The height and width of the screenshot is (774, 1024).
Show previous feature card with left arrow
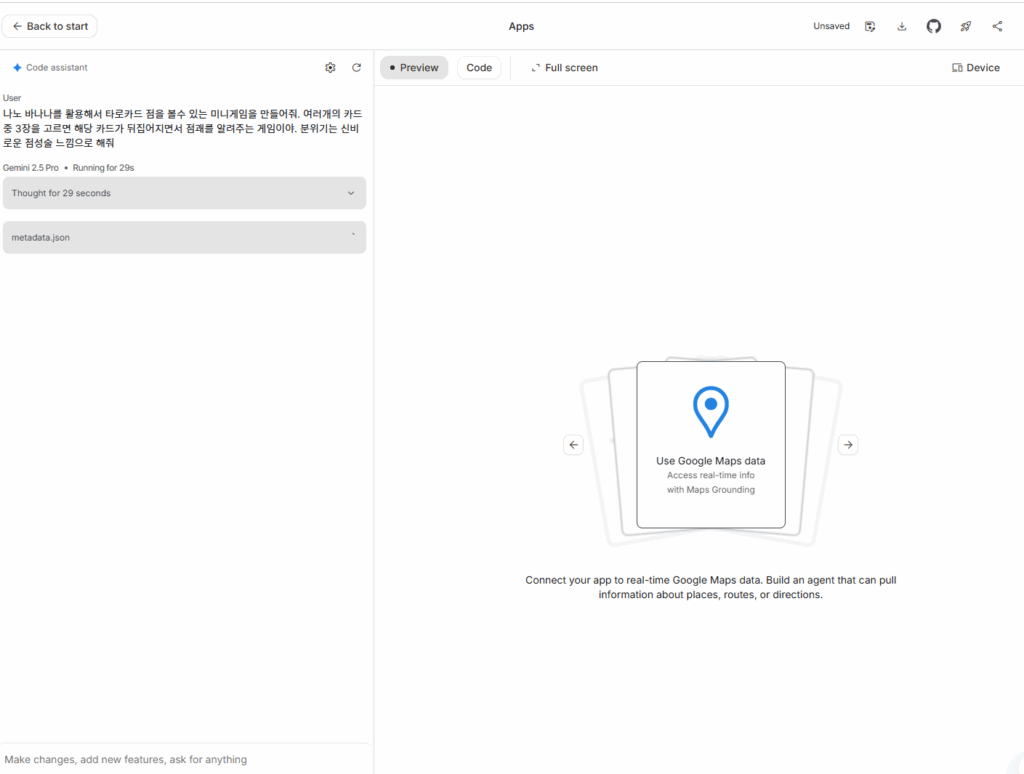pyautogui.click(x=573, y=445)
